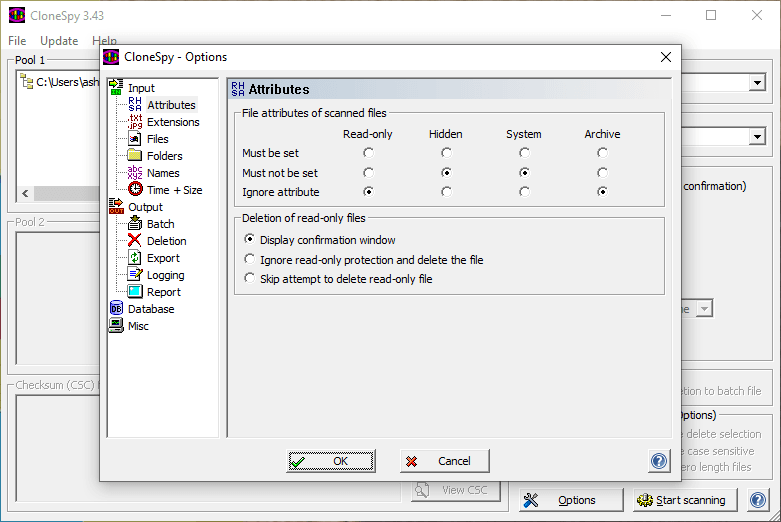
Task: Select Deletion in the options tree
Action: [166, 241]
